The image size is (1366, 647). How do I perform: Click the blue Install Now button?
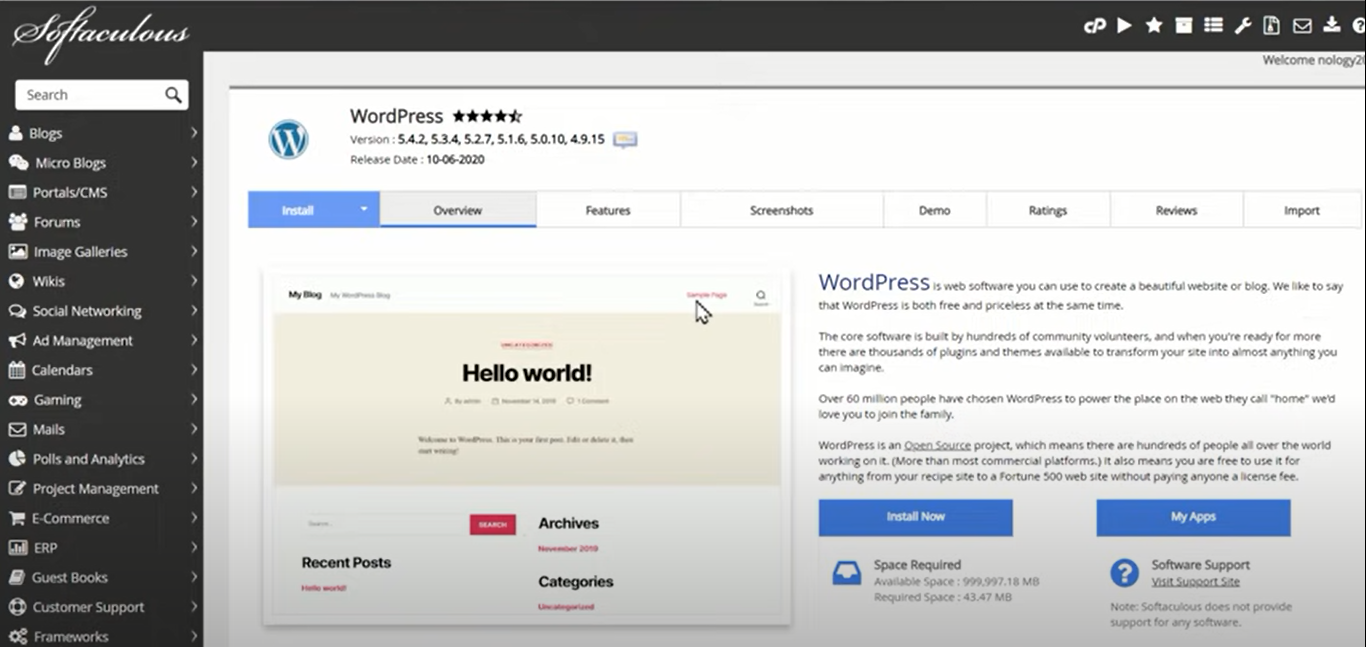coord(915,517)
